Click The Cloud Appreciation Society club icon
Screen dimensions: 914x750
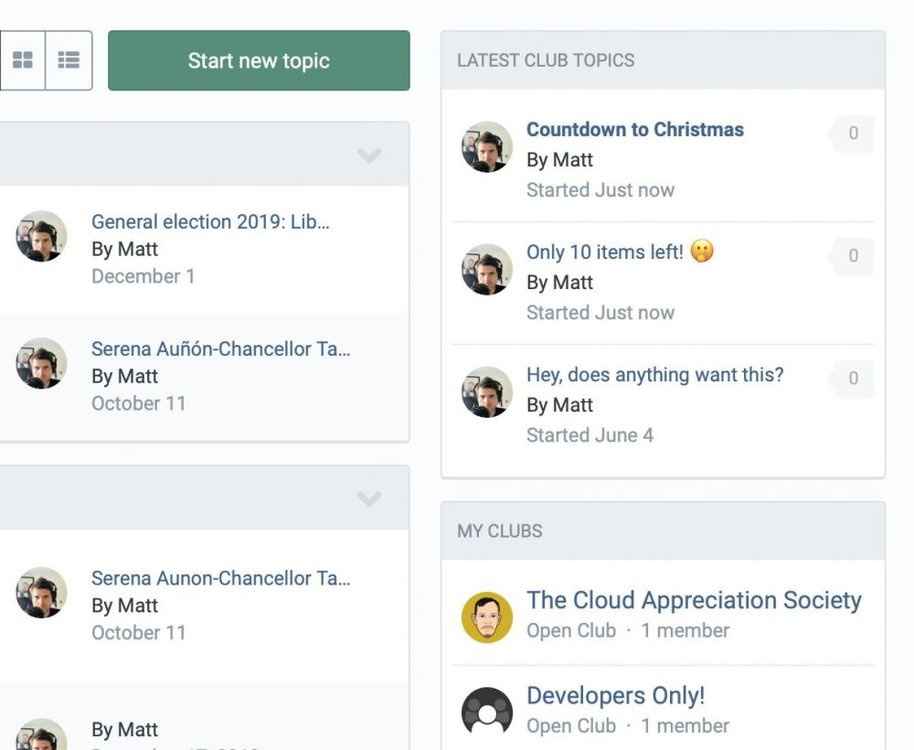pyautogui.click(x=487, y=617)
